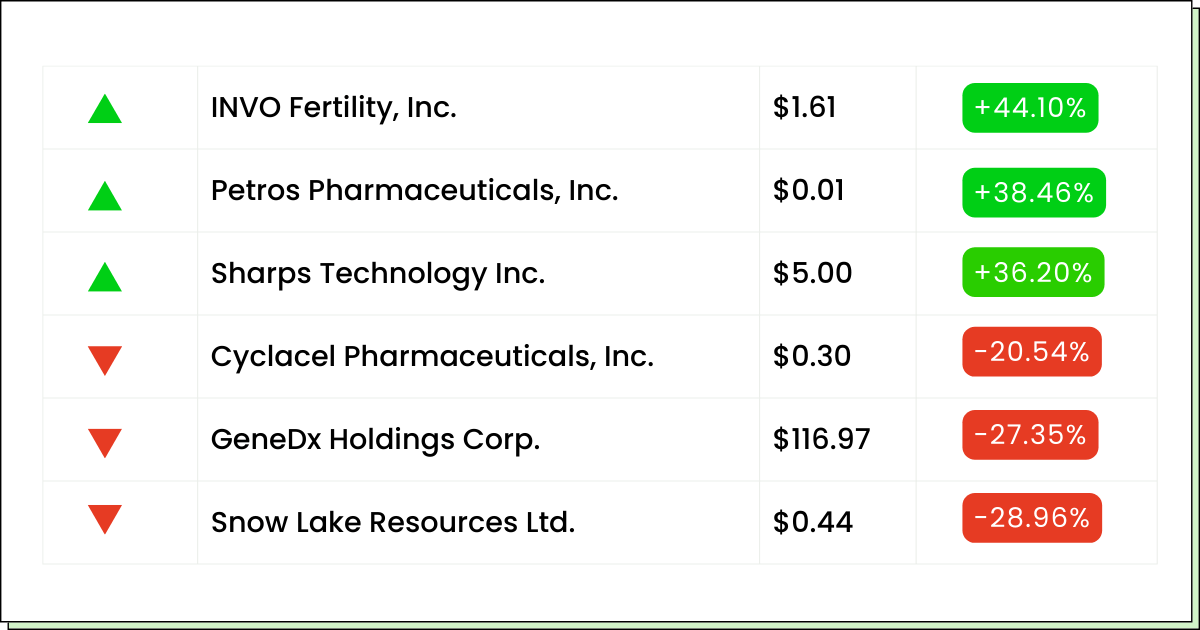Click the -28.96% red badge
The height and width of the screenshot is (630, 1200).
[1032, 518]
